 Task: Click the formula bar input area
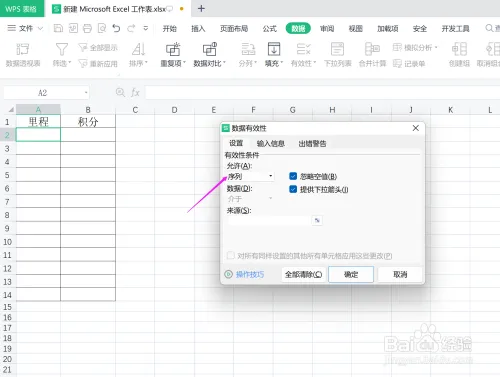coord(322,92)
